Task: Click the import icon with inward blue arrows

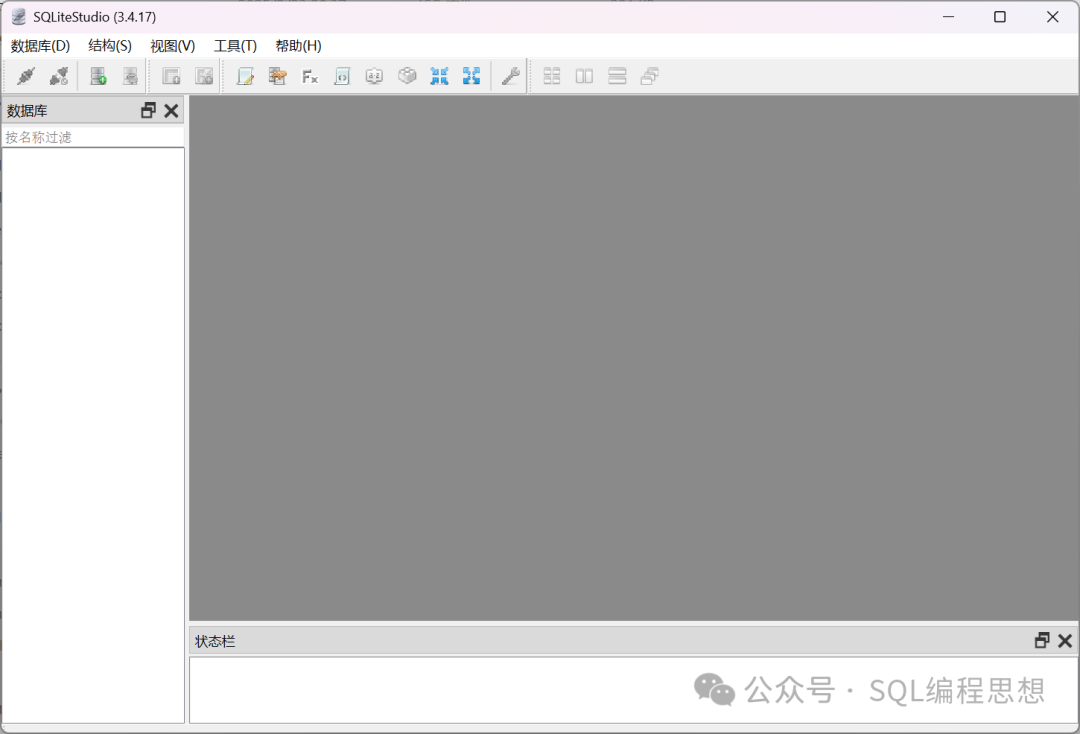Action: pyautogui.click(x=439, y=76)
